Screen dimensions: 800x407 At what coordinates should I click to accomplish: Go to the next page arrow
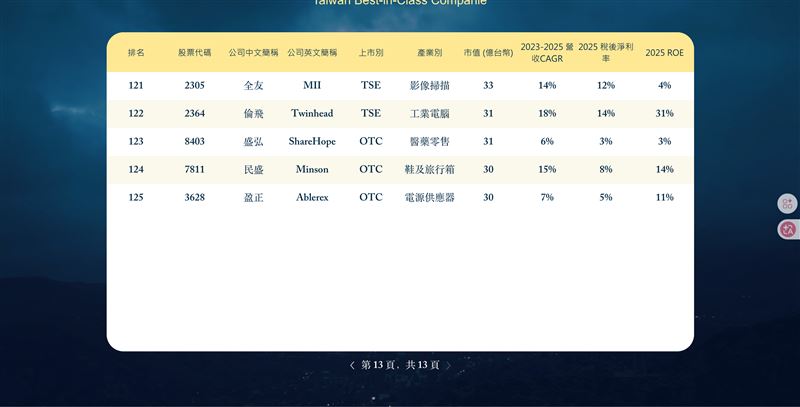(x=448, y=365)
